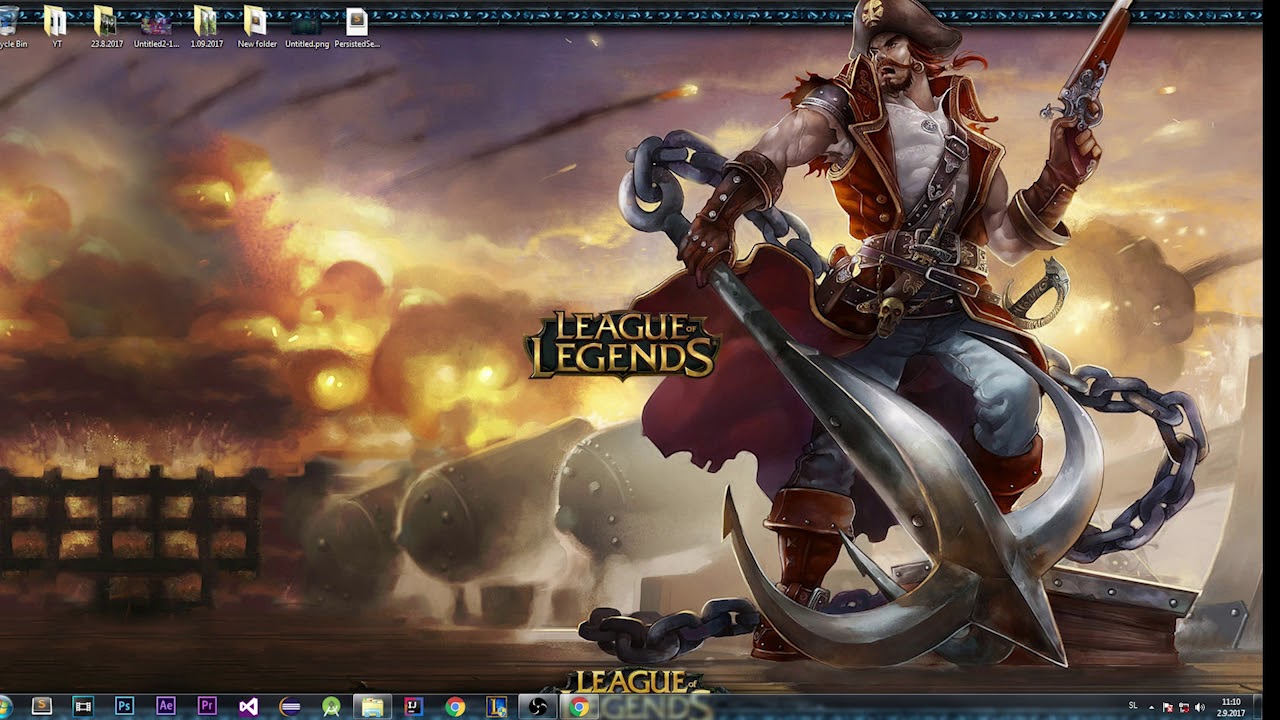This screenshot has width=1280, height=720.
Task: Open the YT folder on desktop
Action: 57,27
